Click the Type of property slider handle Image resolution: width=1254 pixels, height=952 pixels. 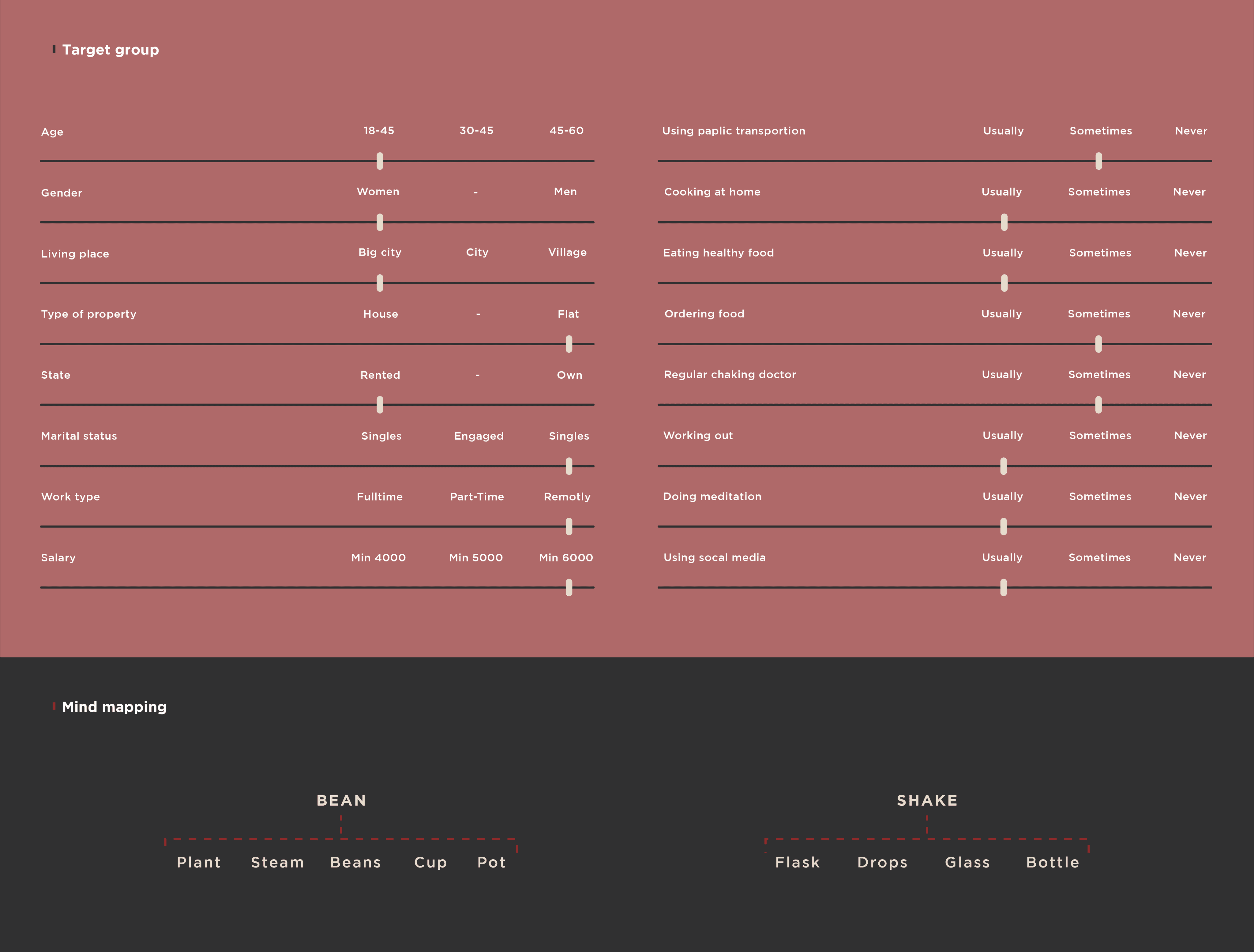(569, 344)
